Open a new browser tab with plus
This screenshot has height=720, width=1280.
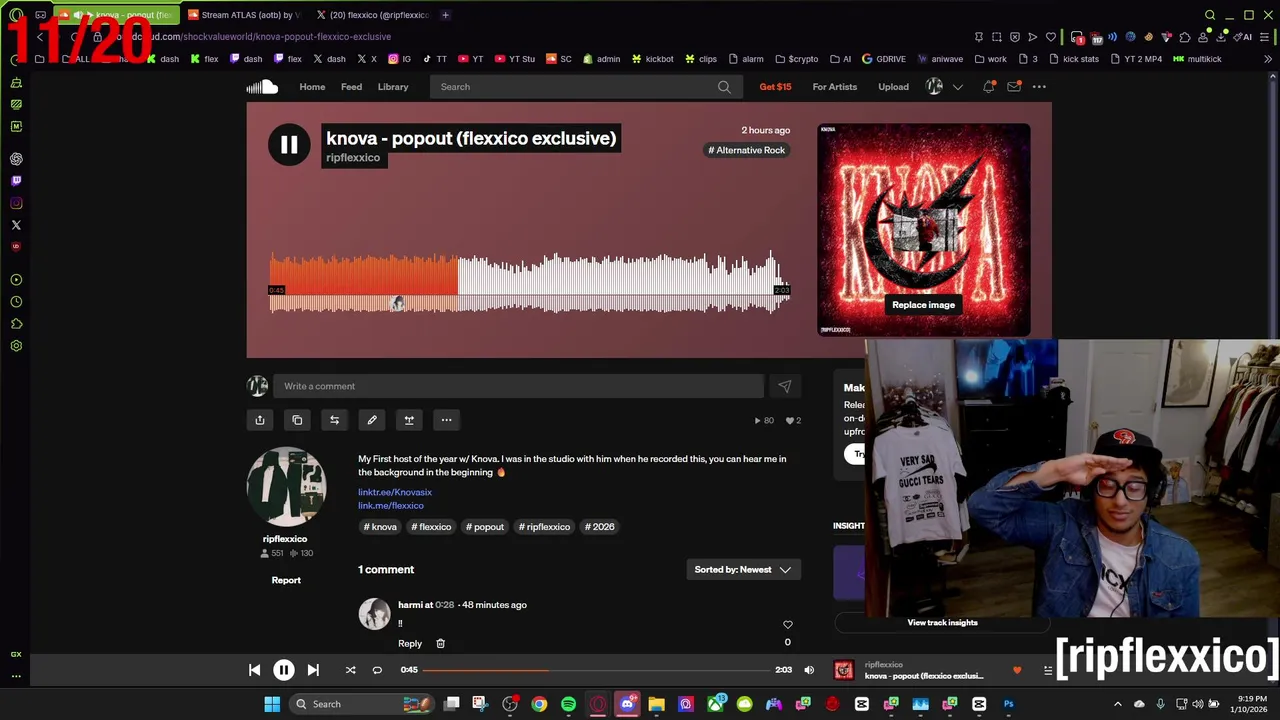click(x=445, y=15)
